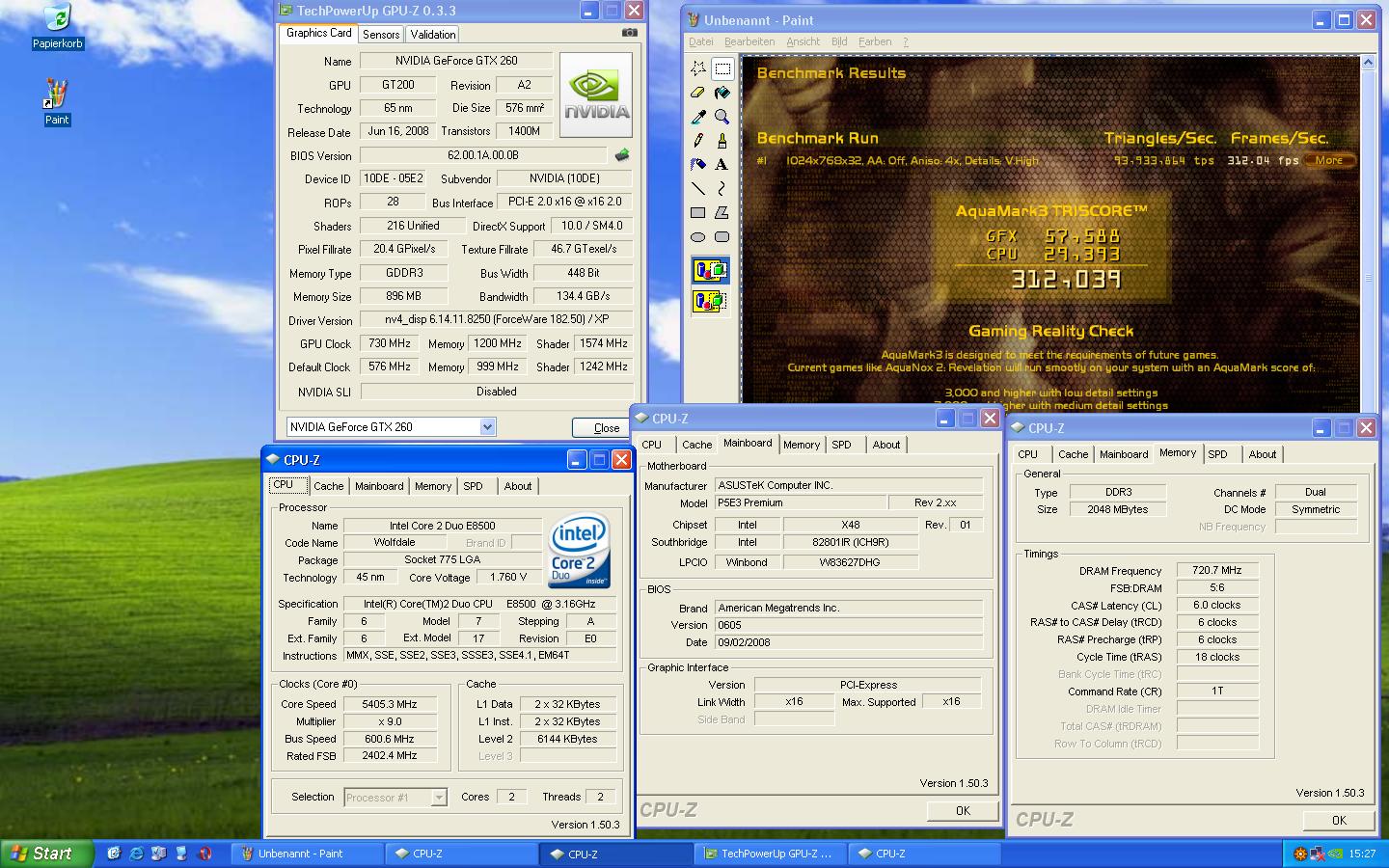The image size is (1389, 868).
Task: Open the Ansicht menu in Paint
Action: pos(803,41)
